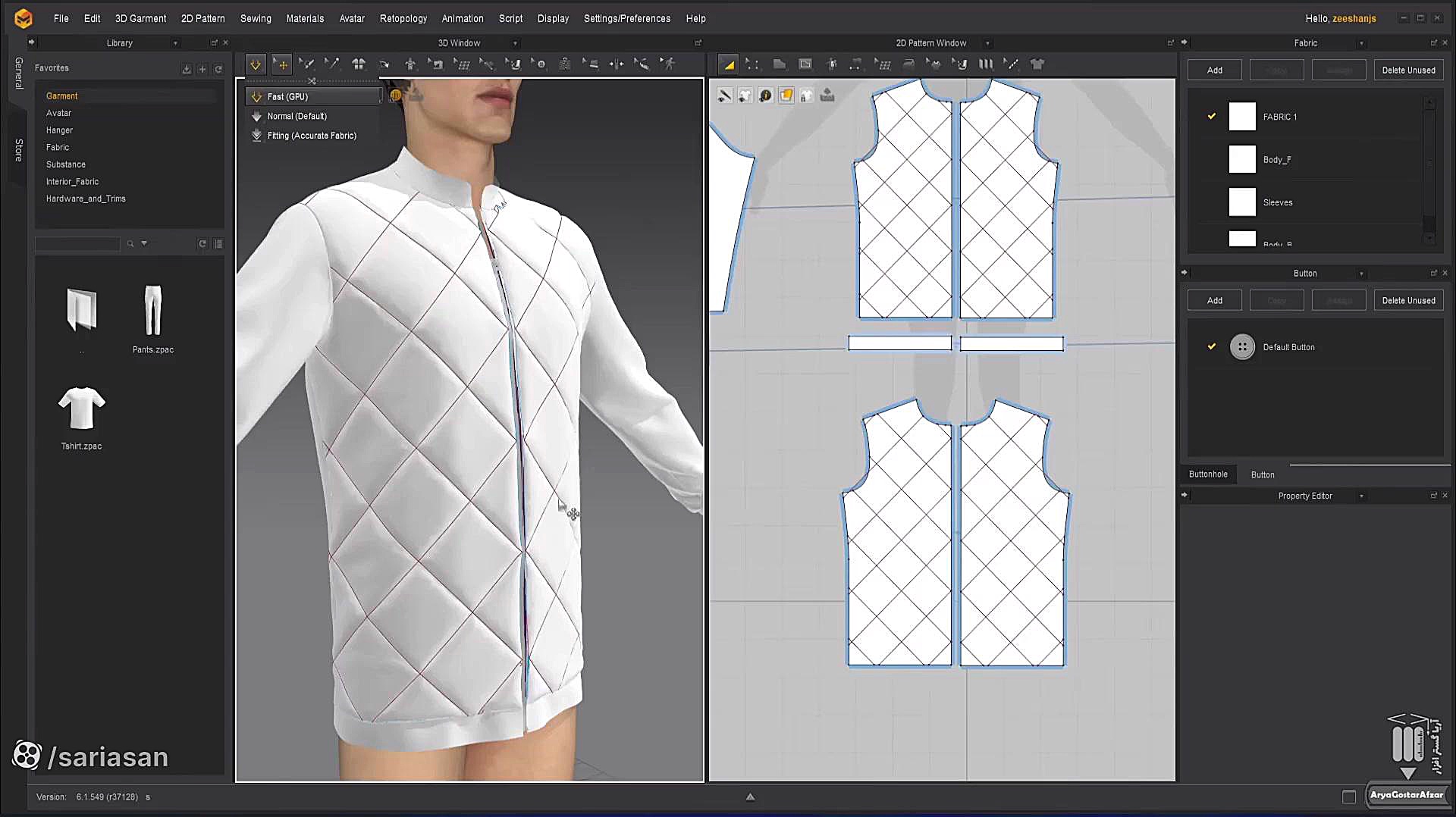Image resolution: width=1456 pixels, height=817 pixels.
Task: Open the Button panel dropdown arrow
Action: pyautogui.click(x=1361, y=274)
